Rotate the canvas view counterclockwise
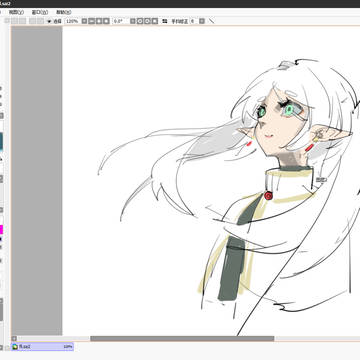 (x=140, y=21)
